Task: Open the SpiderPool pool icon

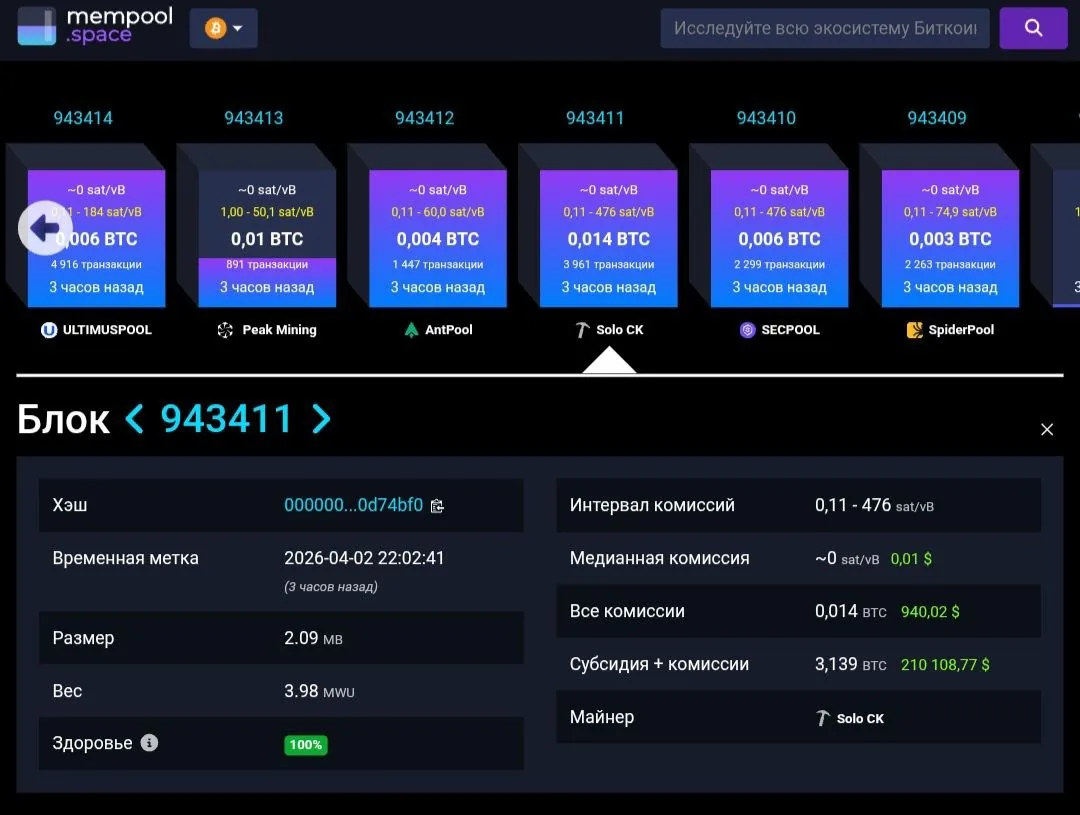Action: (914, 329)
